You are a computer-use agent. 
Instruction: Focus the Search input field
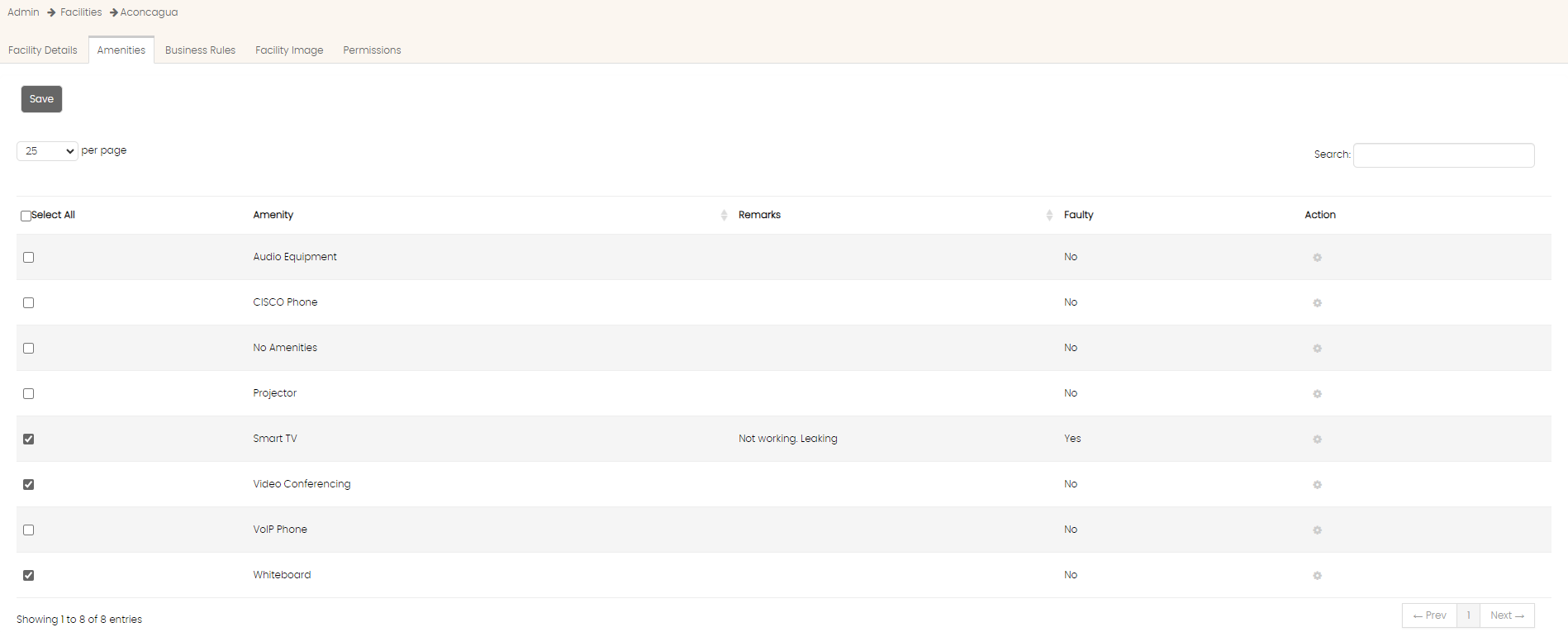1443,155
